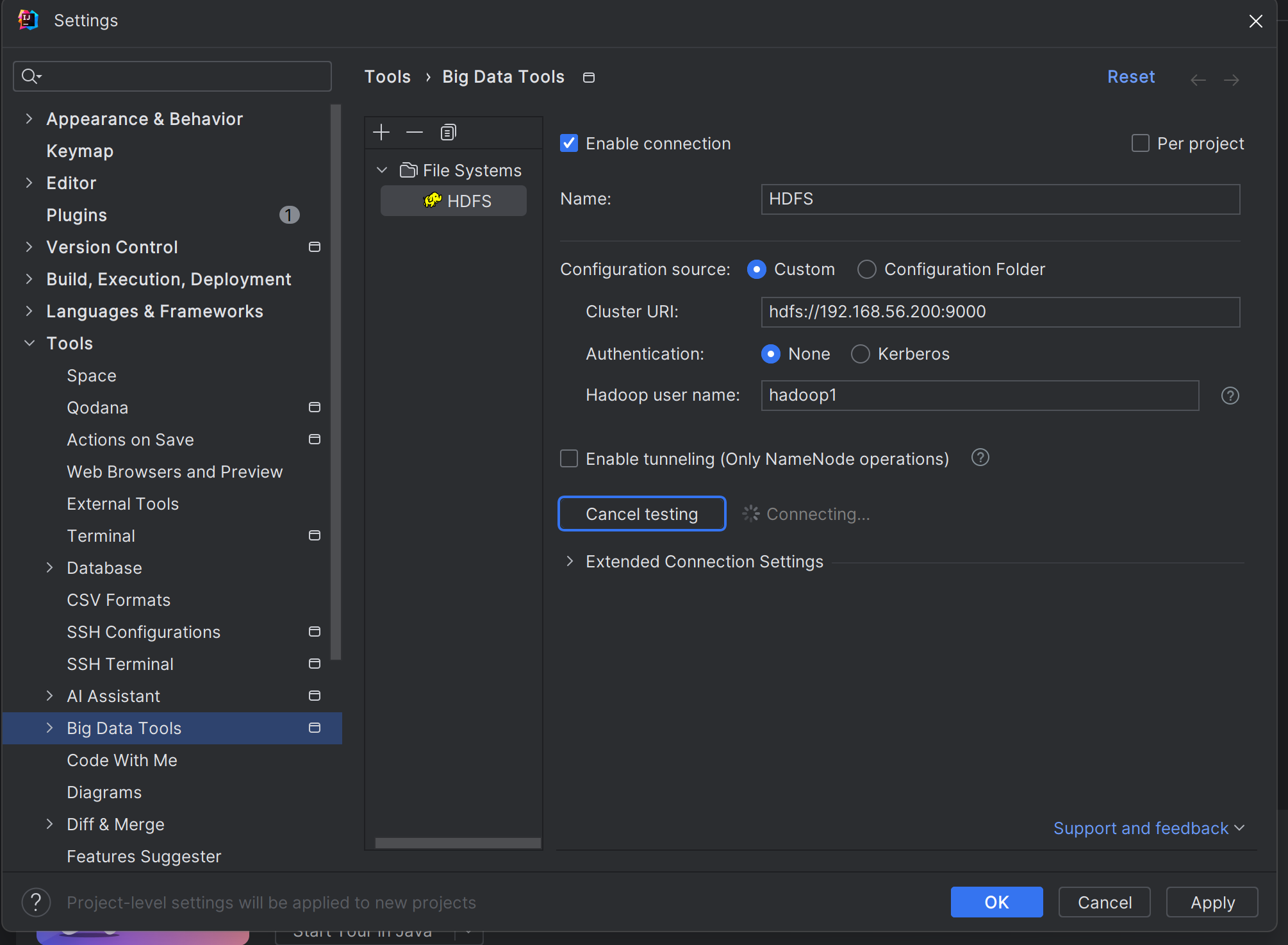The height and width of the screenshot is (945, 1288).
Task: Click the Reset link
Action: point(1130,77)
